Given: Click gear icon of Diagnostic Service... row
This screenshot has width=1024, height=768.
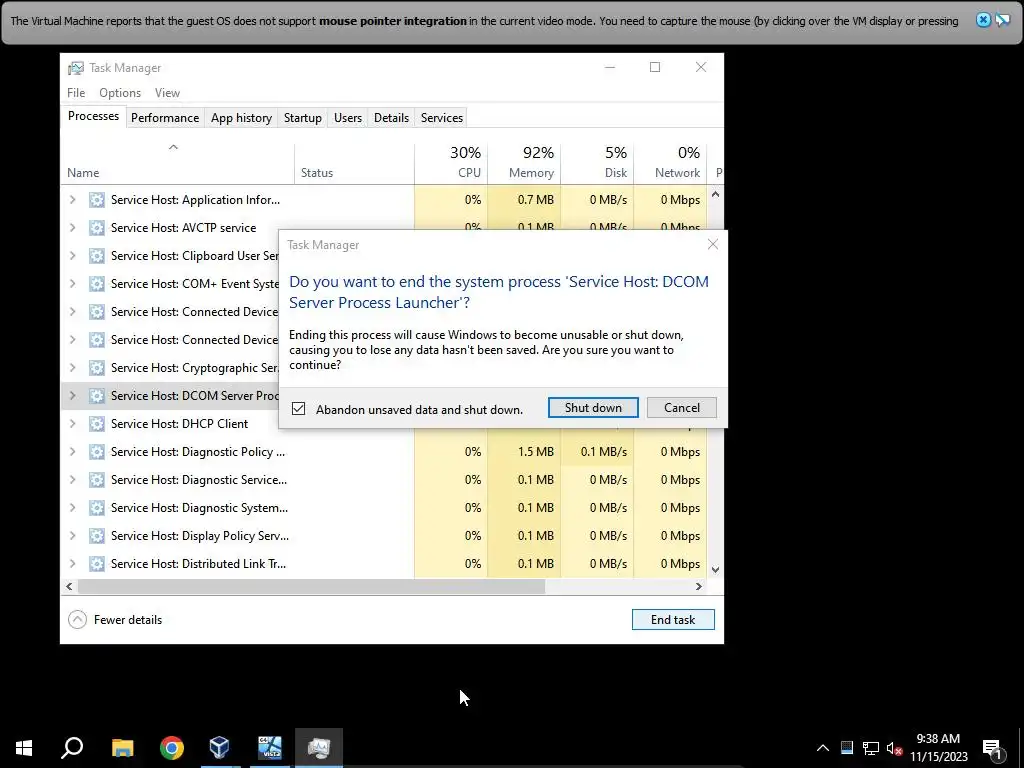Looking at the screenshot, I should click(97, 480).
